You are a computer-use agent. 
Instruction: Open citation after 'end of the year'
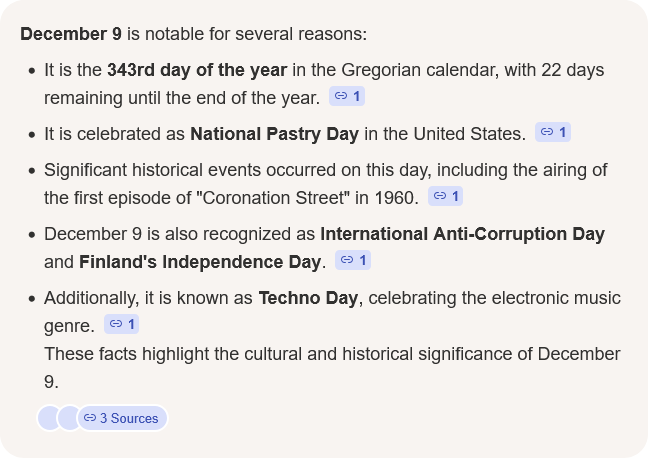click(x=347, y=96)
